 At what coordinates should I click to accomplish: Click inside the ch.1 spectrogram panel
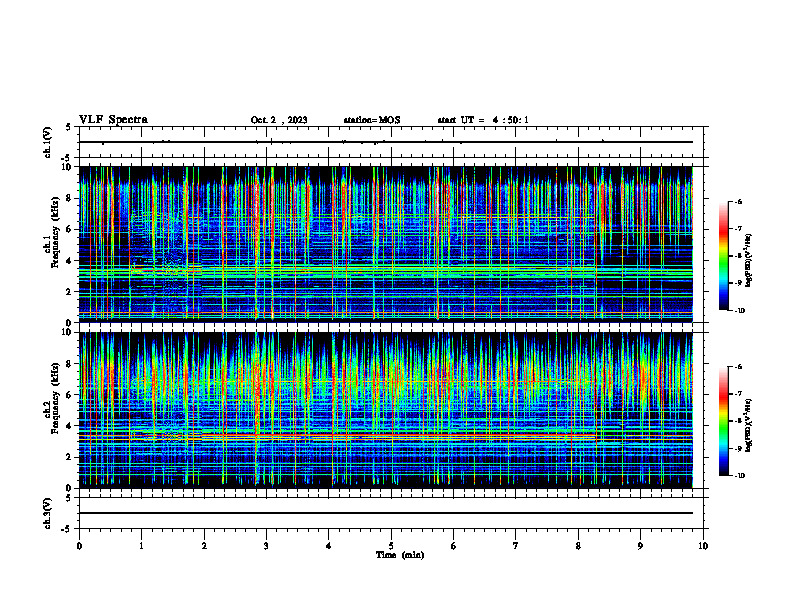pos(386,244)
